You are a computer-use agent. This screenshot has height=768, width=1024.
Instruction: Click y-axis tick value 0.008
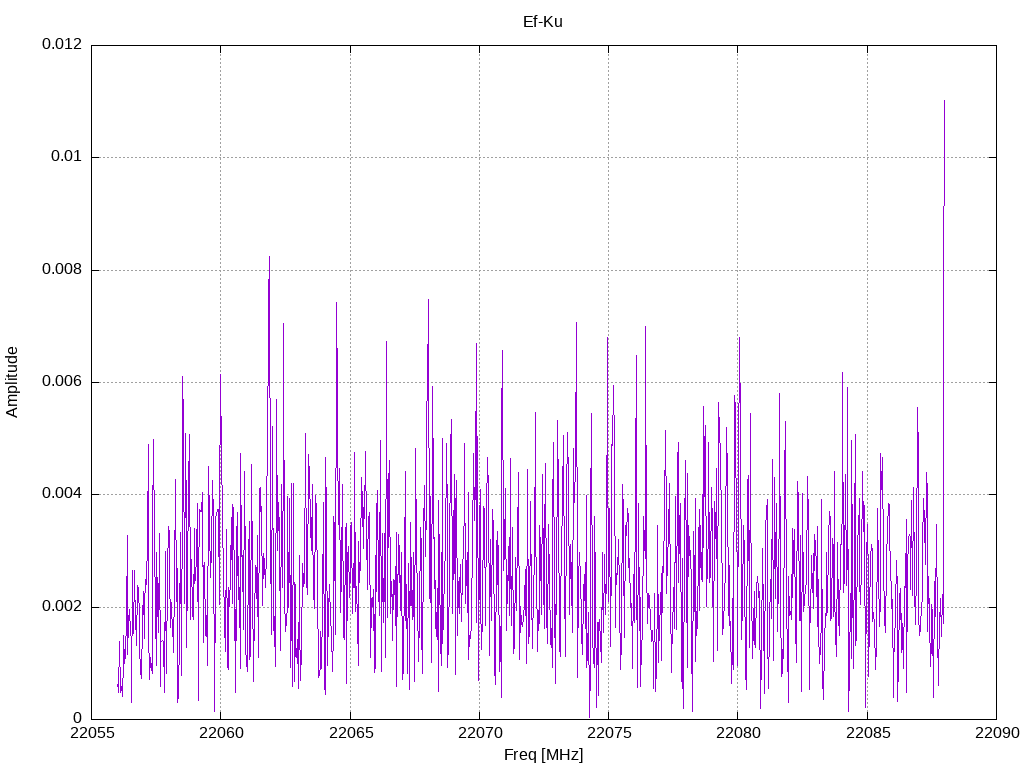coord(62,269)
